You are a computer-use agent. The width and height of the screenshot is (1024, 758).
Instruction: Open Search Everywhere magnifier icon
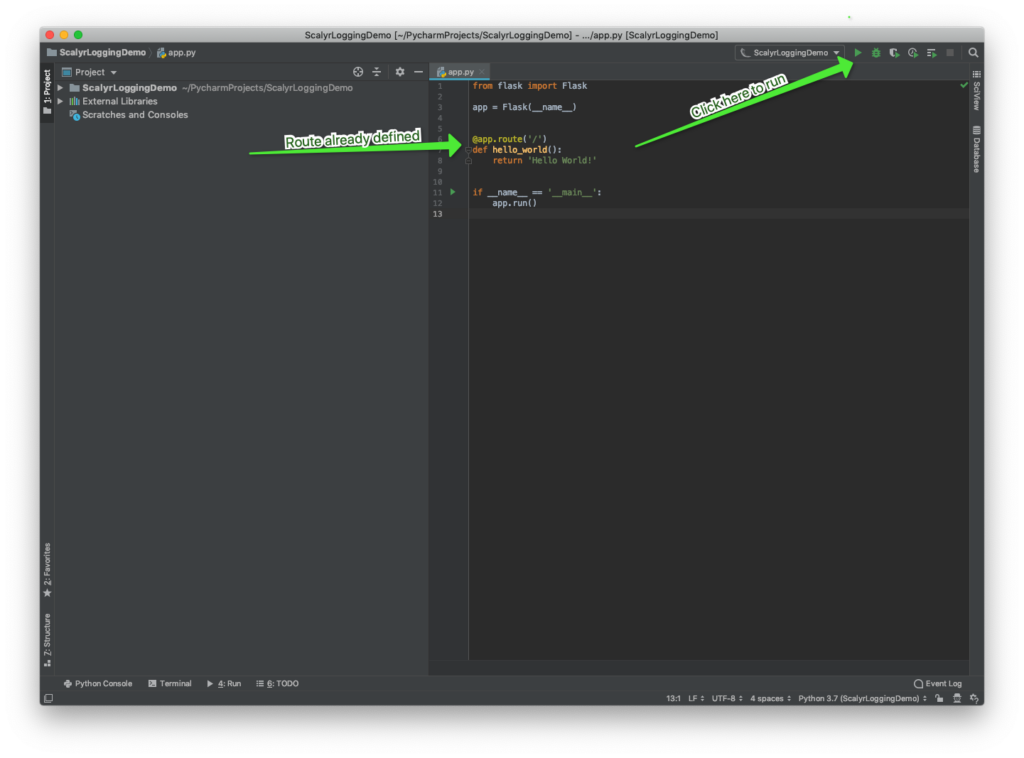pos(973,53)
